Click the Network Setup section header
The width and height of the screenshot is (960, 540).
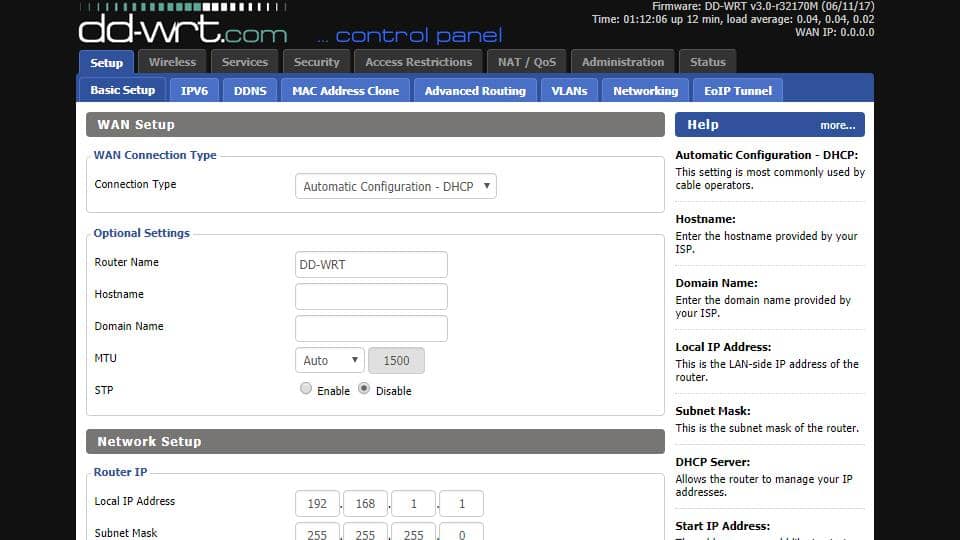(375, 441)
